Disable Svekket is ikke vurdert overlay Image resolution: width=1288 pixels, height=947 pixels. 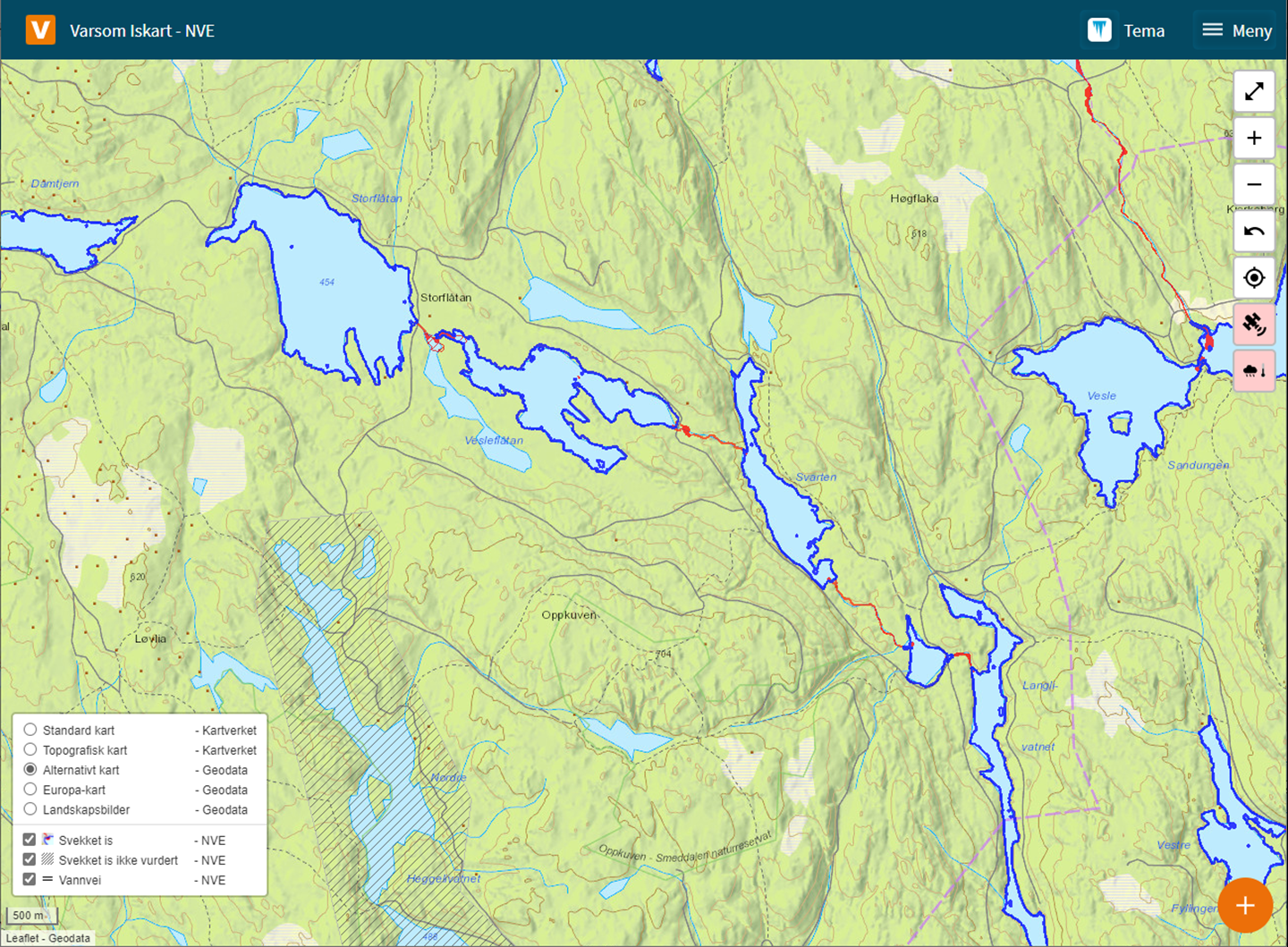pyautogui.click(x=30, y=859)
